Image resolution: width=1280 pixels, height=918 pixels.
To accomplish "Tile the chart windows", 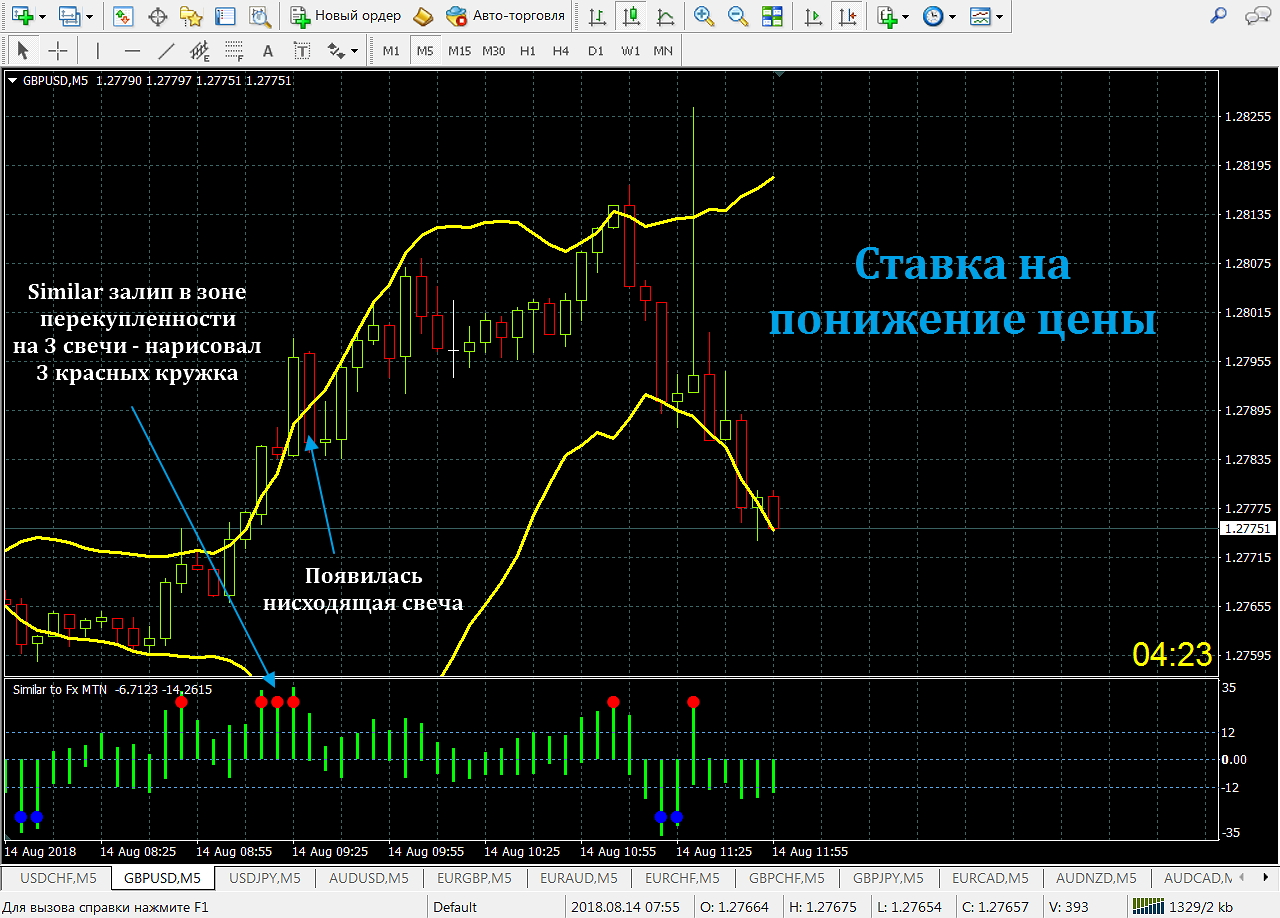I will tap(772, 16).
